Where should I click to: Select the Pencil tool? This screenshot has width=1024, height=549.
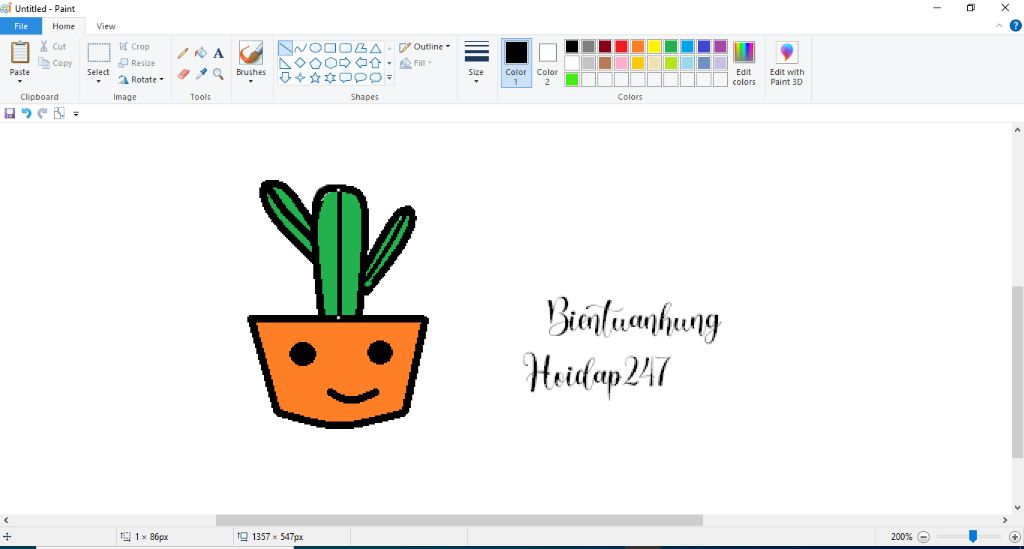(184, 54)
